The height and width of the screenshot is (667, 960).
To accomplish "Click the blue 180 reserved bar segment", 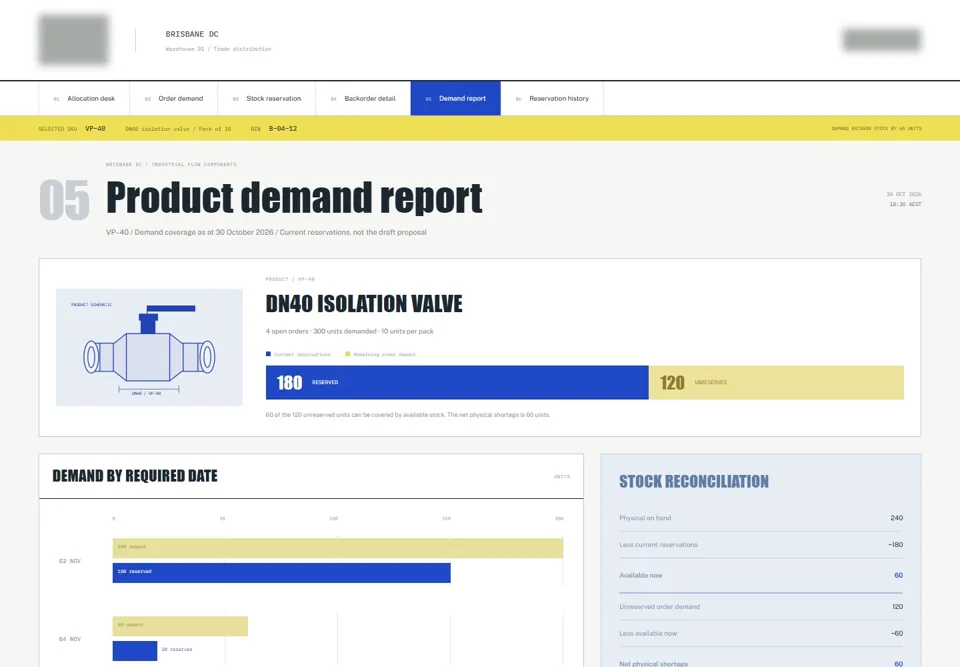I will [457, 383].
